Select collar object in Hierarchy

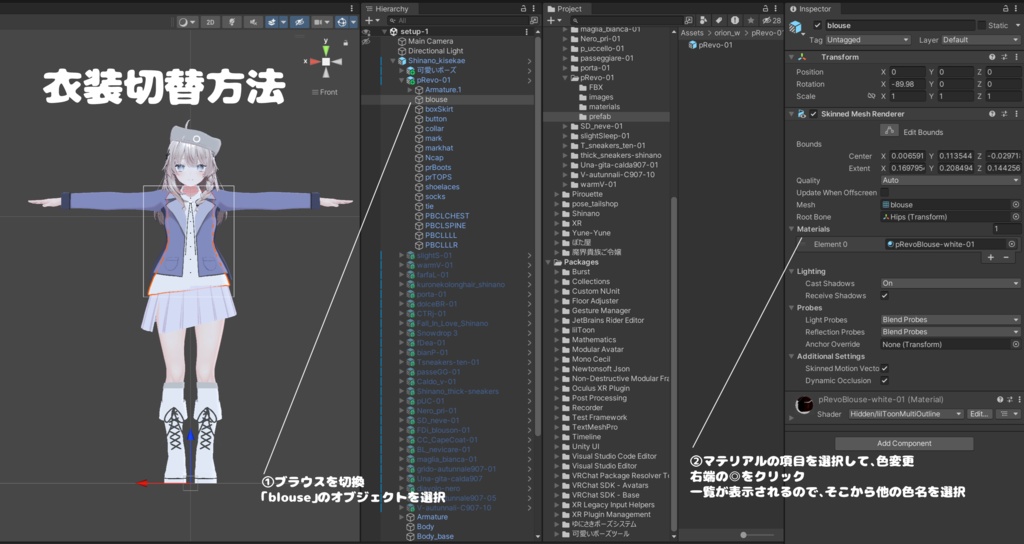coord(434,129)
